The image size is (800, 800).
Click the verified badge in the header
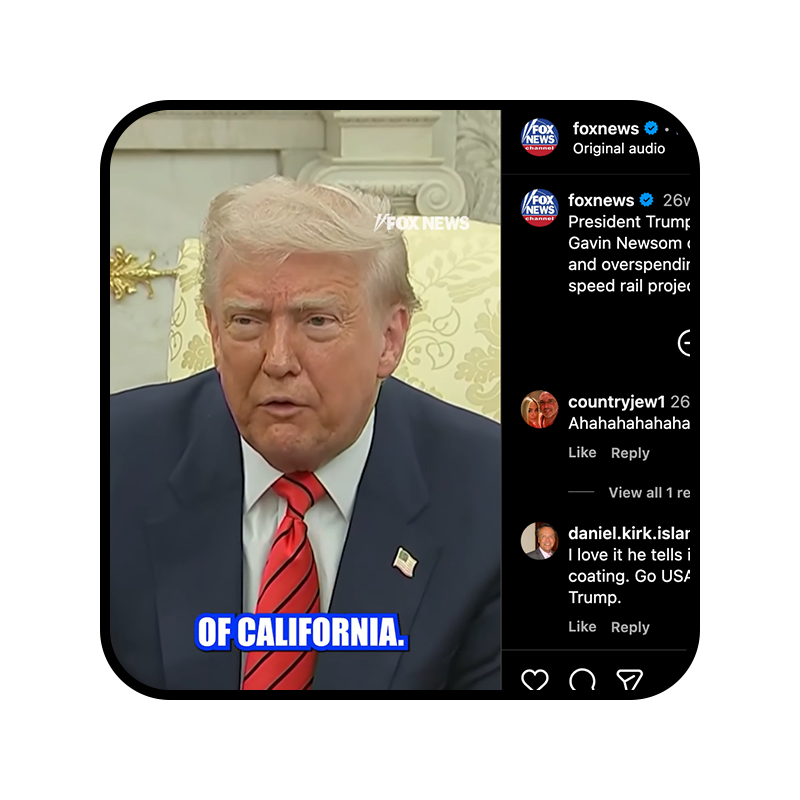[651, 128]
